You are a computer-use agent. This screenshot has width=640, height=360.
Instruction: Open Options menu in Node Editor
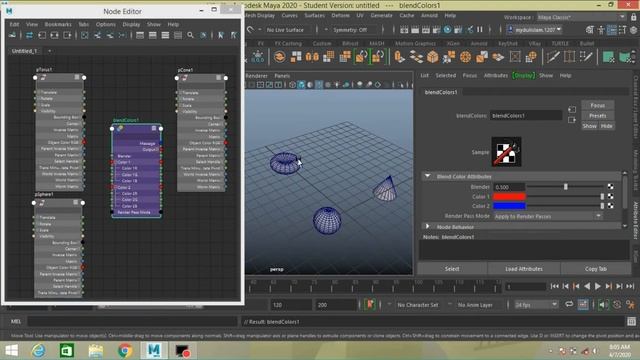[x=106, y=24]
